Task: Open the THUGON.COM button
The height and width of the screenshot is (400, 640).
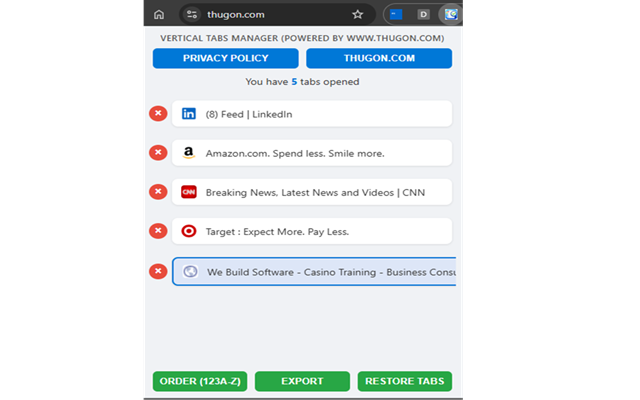Action: point(379,58)
